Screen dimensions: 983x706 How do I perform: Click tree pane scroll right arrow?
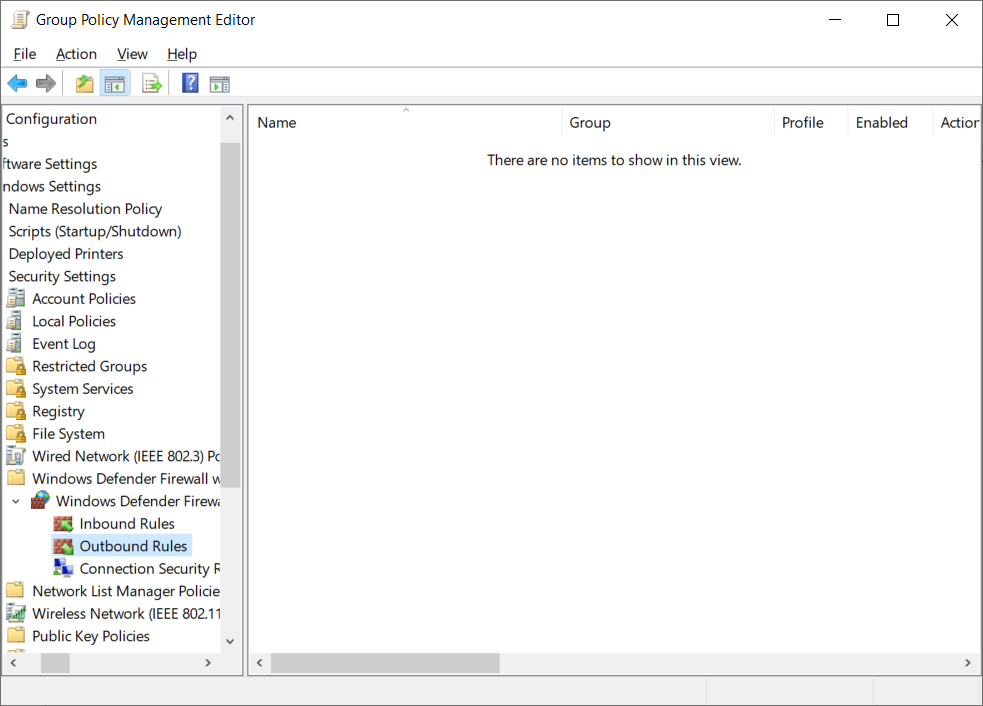click(208, 663)
